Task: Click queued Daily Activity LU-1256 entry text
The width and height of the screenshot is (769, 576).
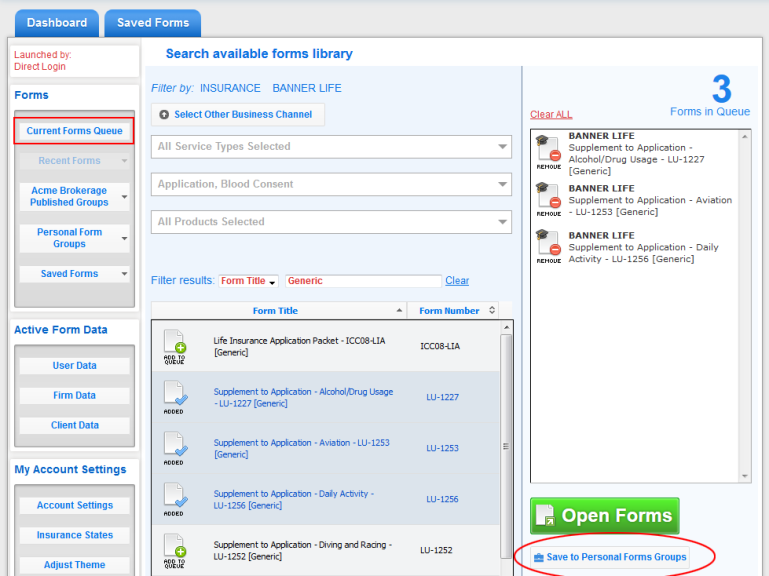Action: coord(643,247)
